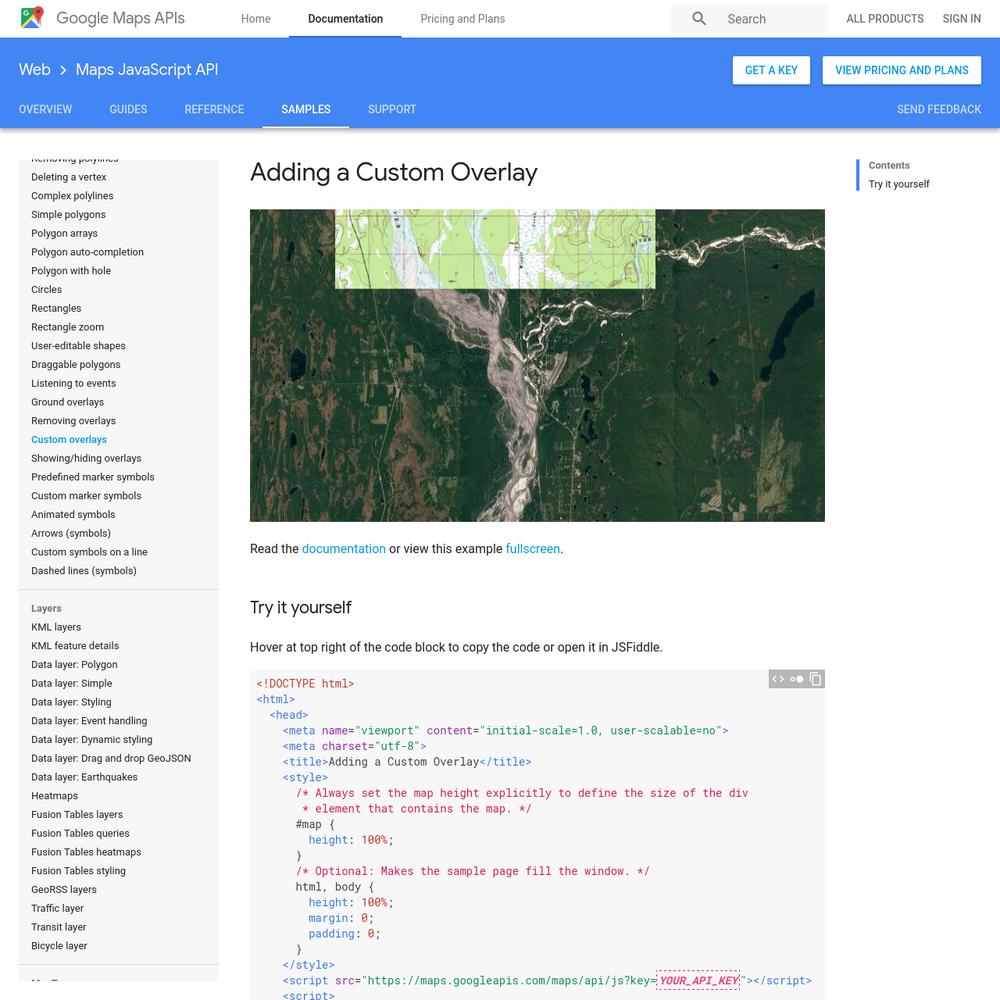Screen dimensions: 1000x1000
Task: Open the Heatmaps sample
Action: [x=54, y=795]
